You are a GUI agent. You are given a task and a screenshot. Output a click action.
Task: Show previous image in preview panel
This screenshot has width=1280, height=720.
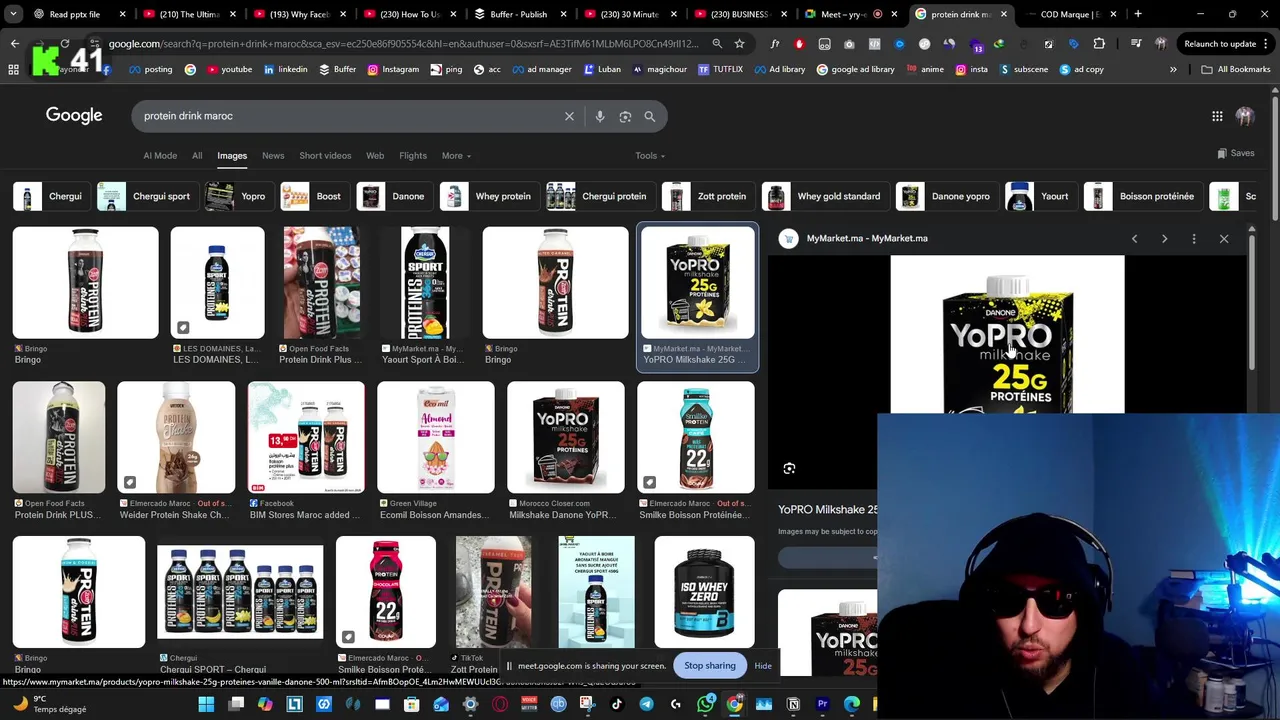pos(1134,239)
